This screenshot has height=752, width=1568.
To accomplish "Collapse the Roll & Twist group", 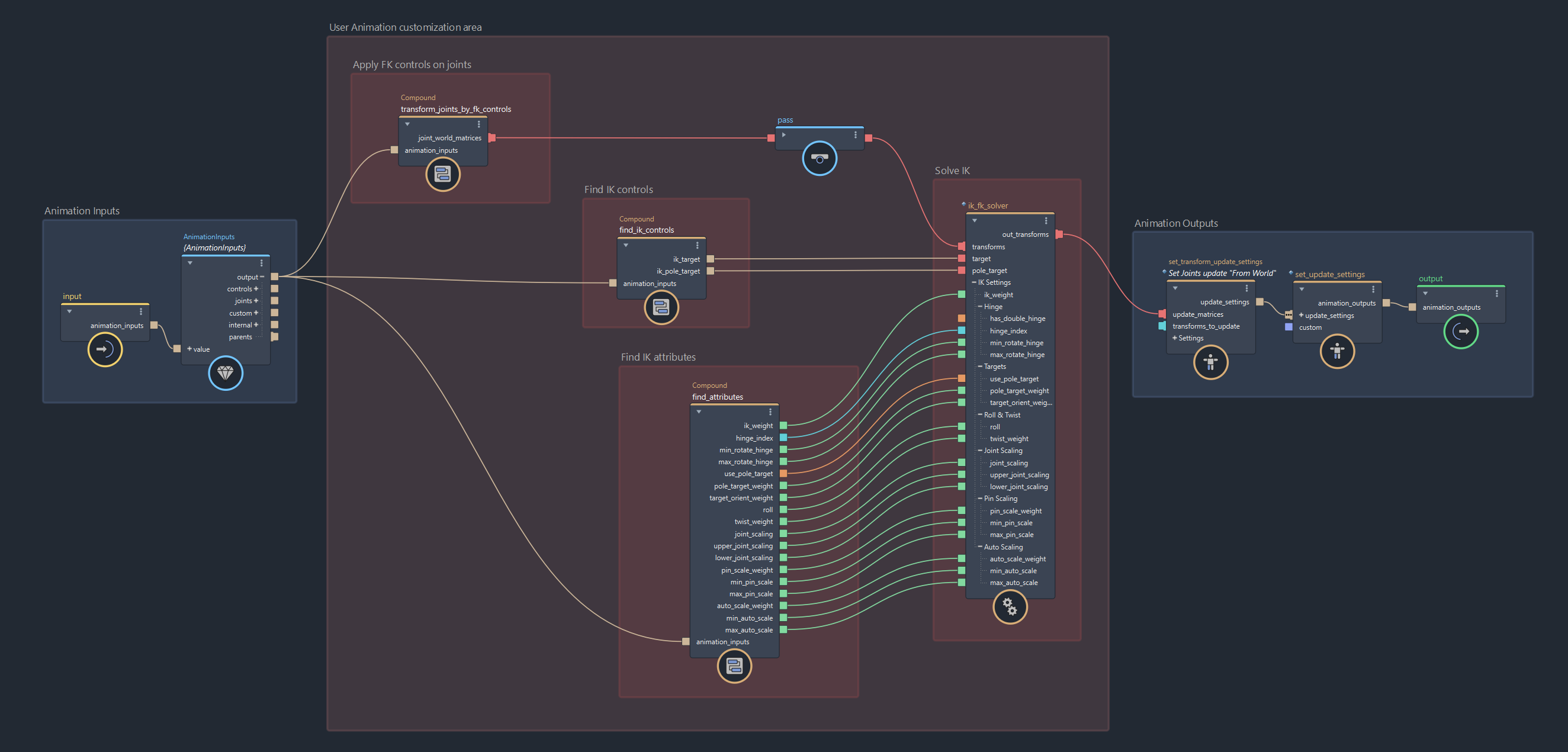I will 980,414.
